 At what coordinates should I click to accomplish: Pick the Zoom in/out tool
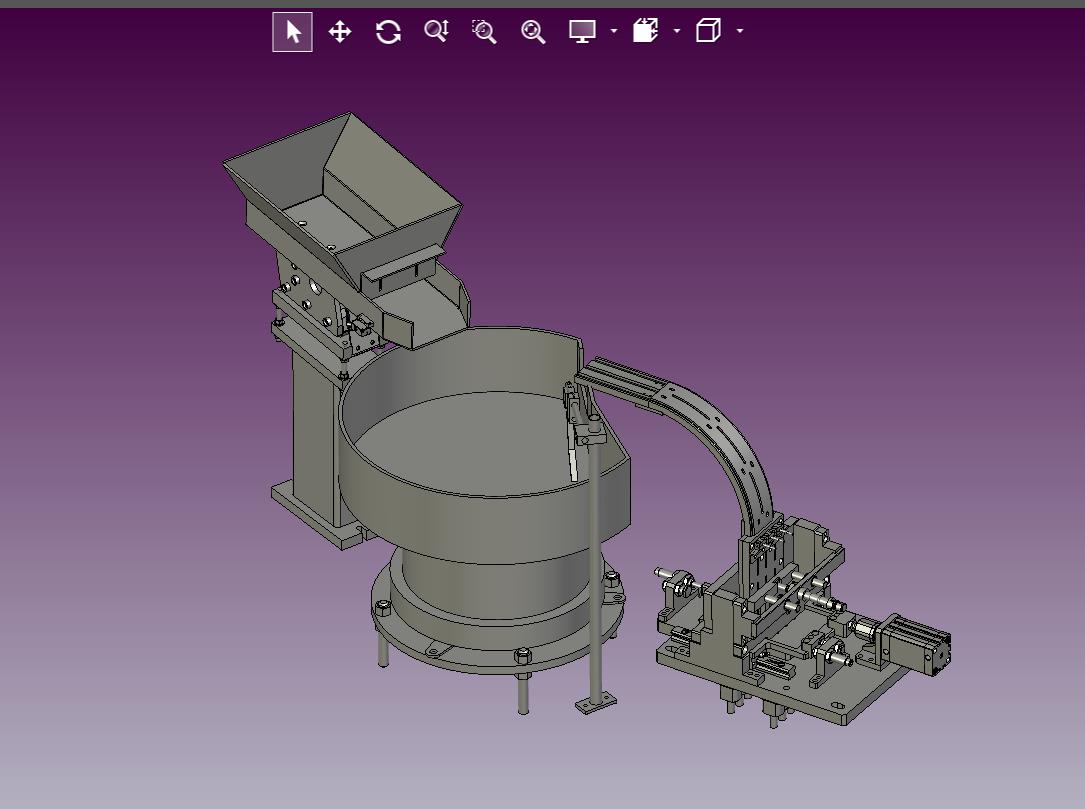click(x=436, y=32)
